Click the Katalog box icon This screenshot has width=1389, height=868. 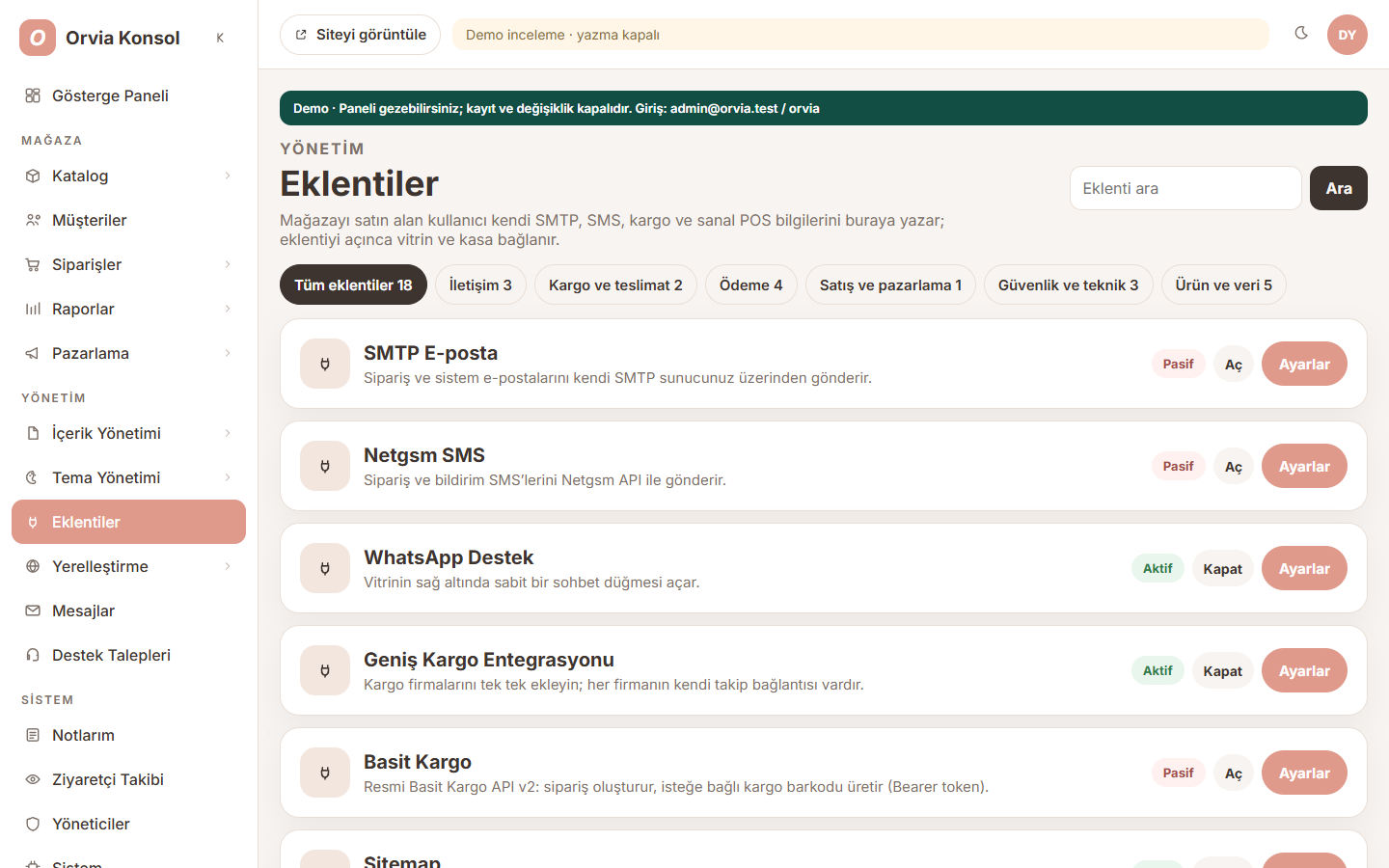click(33, 176)
